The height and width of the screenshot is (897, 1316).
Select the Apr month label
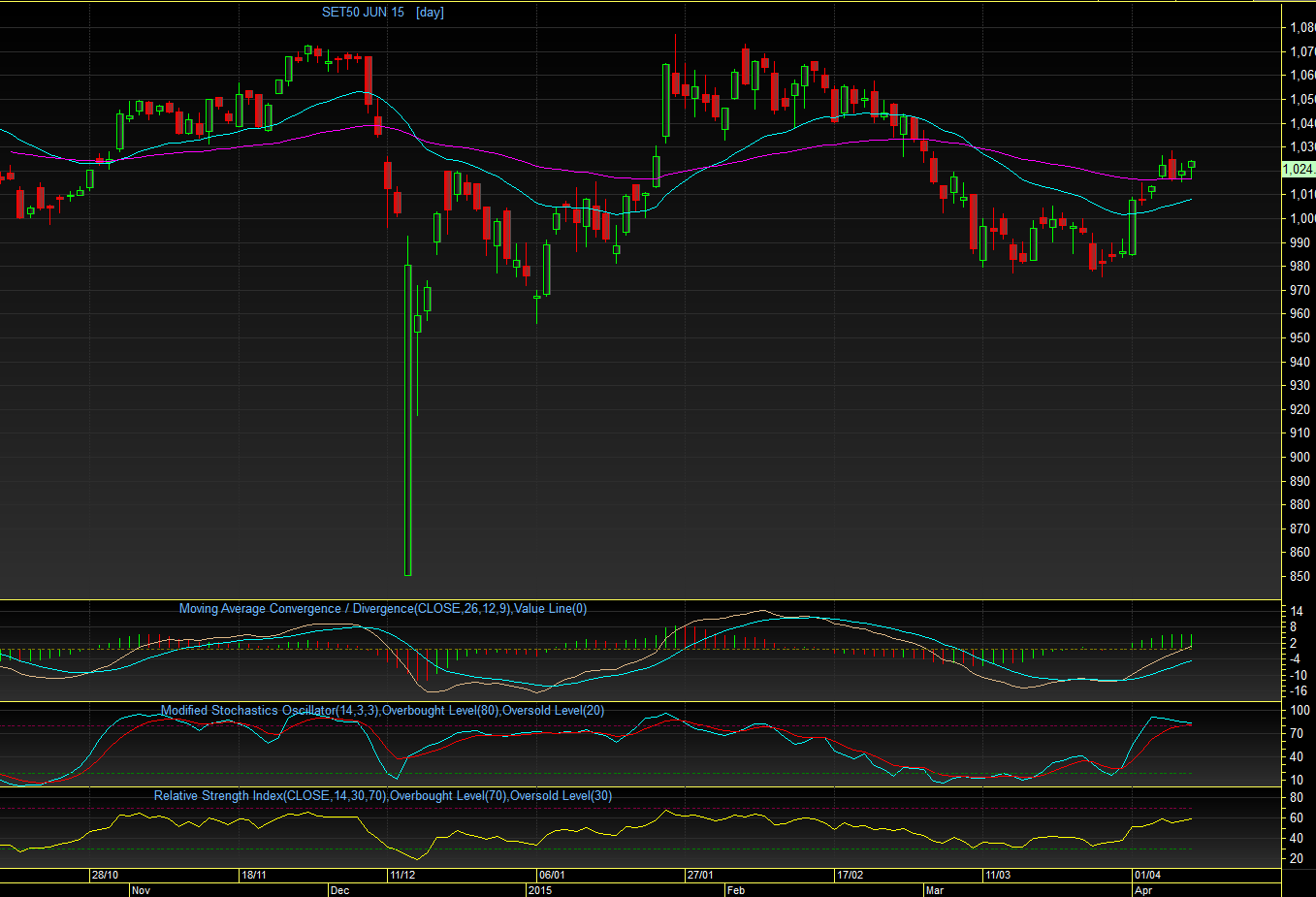1143,890
